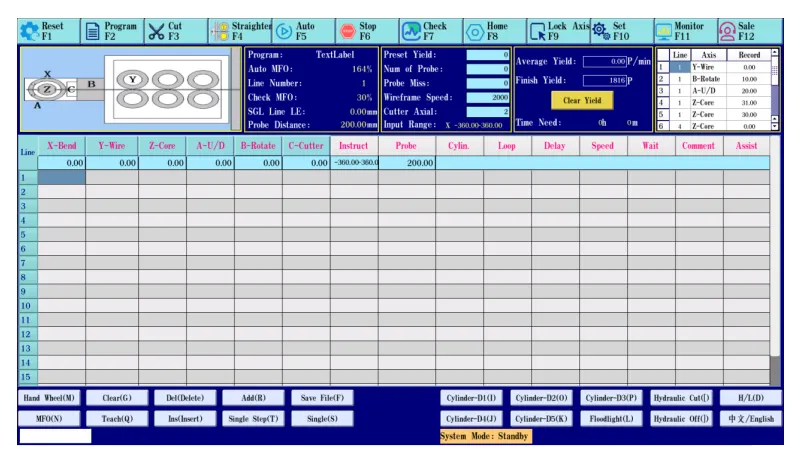Click the Home F8 hexagon icon
800x455 pixels.
[x=475, y=32]
